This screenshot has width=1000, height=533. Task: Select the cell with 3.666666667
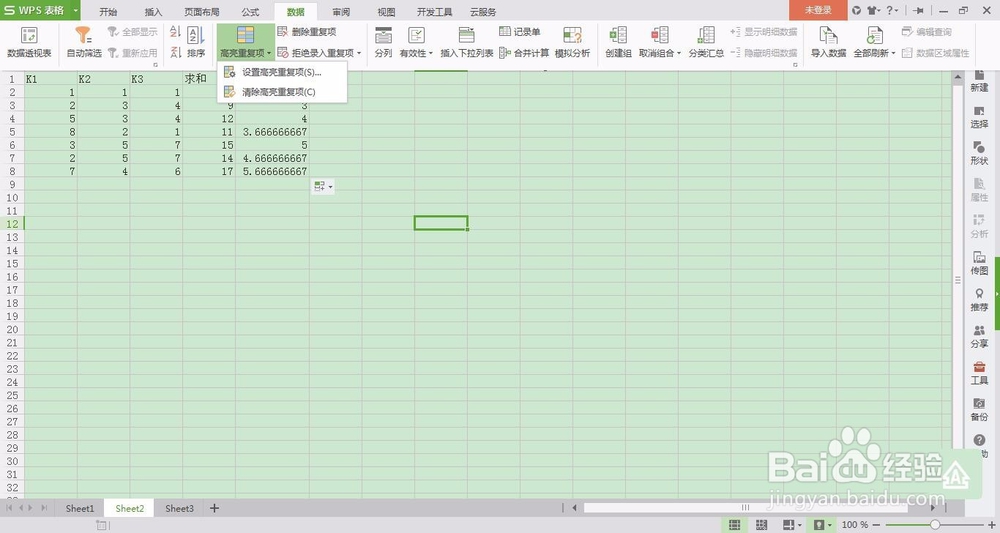pos(272,132)
